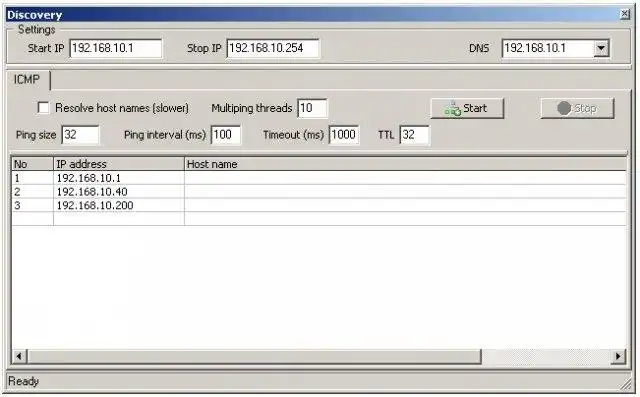Click the grey circle icon on Stop
The image size is (640, 397).
pyautogui.click(x=564, y=109)
